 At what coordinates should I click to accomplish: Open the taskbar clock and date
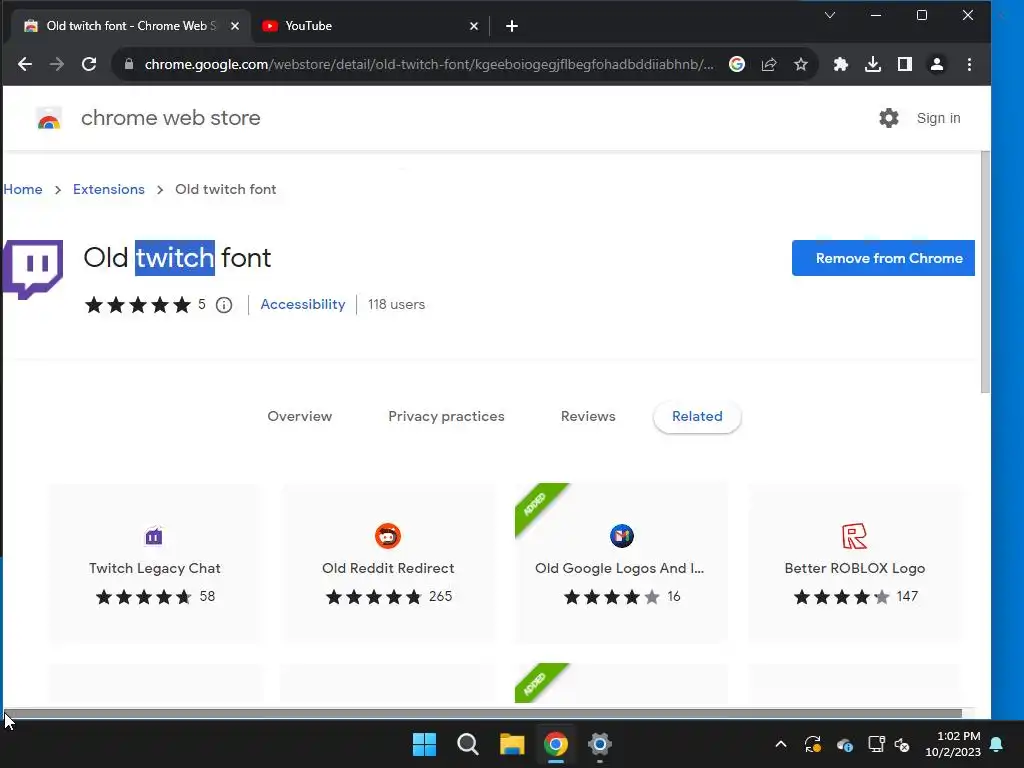(953, 744)
